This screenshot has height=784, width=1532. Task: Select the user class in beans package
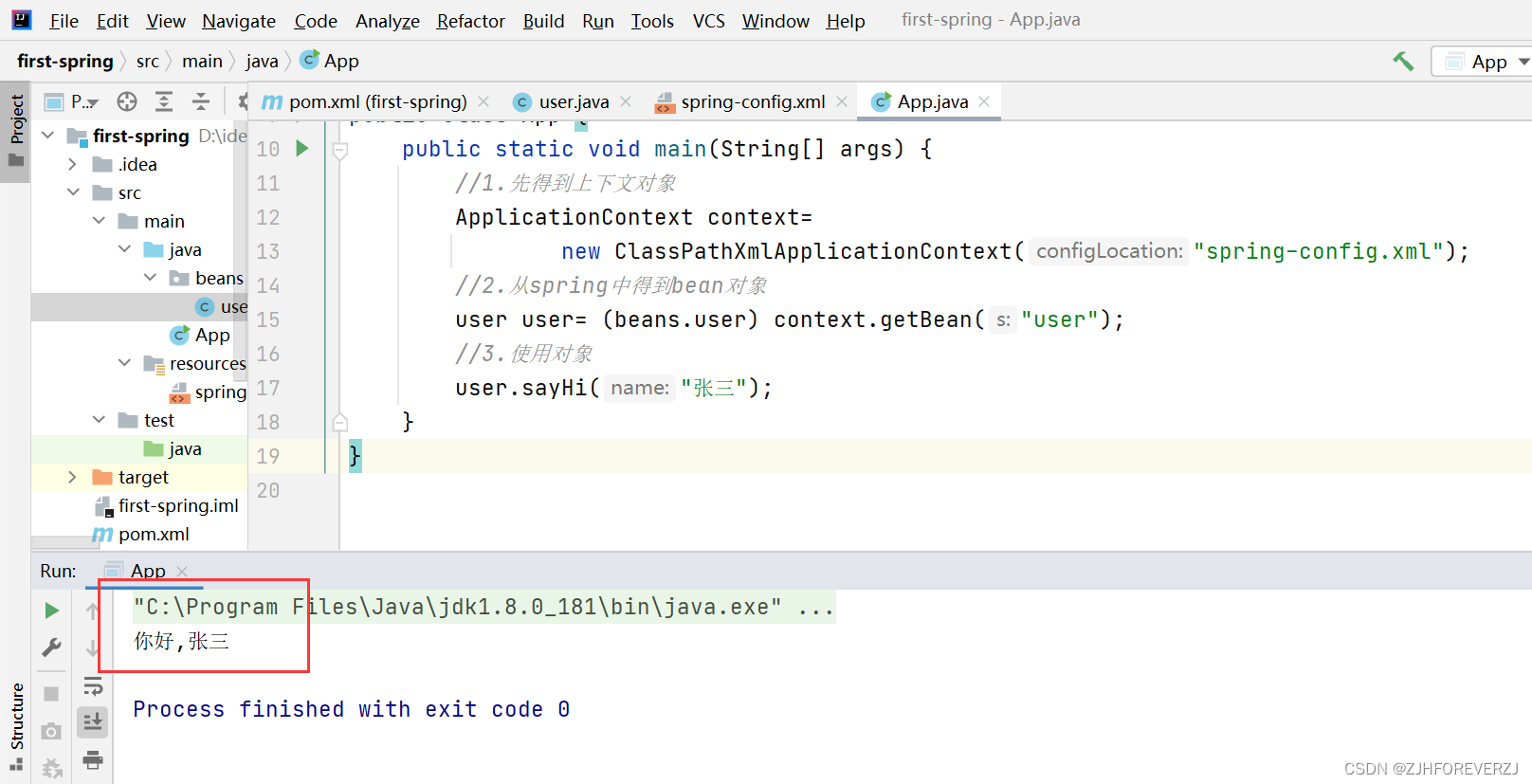coord(222,306)
